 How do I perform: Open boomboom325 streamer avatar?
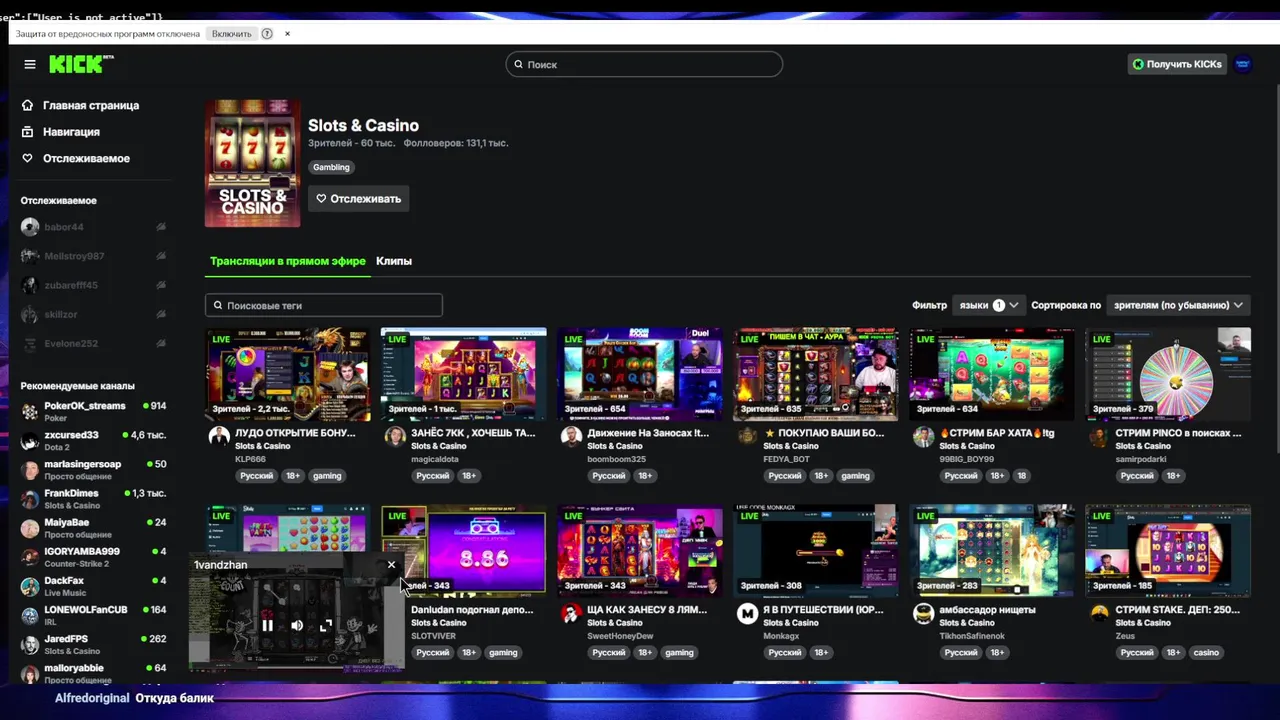click(x=571, y=437)
